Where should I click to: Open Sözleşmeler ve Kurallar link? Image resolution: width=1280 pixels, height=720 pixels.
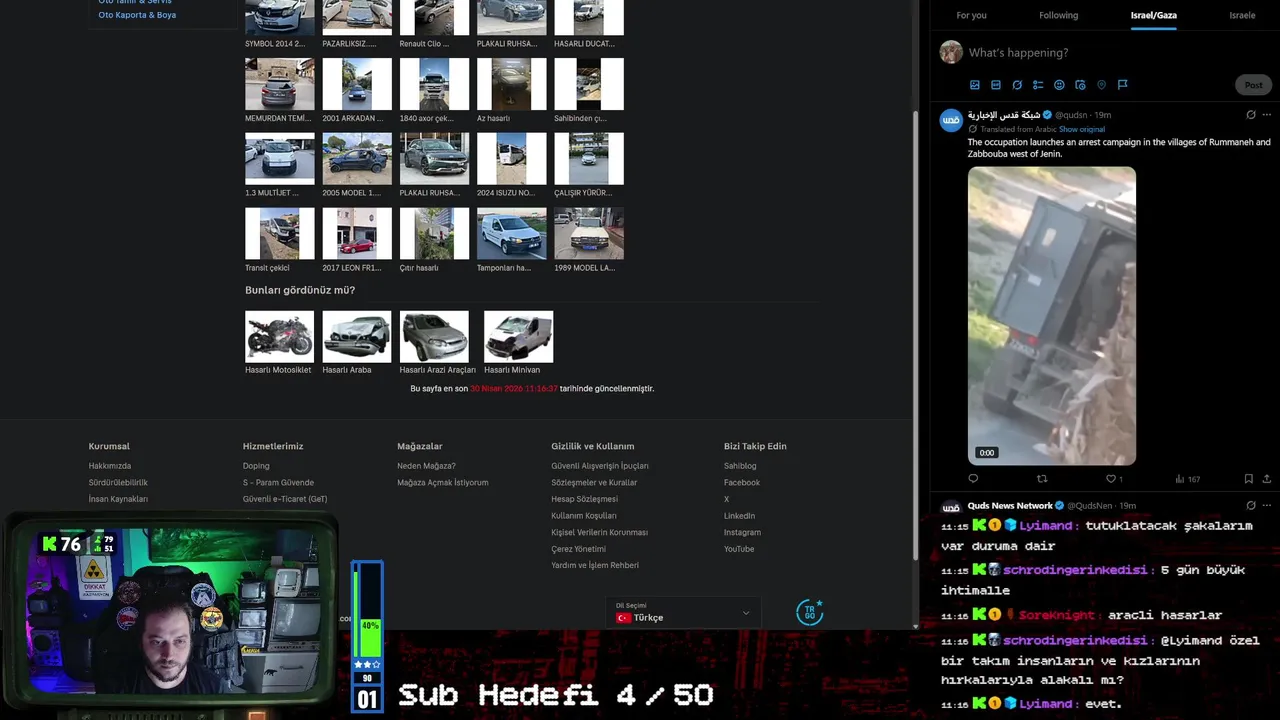pos(594,483)
